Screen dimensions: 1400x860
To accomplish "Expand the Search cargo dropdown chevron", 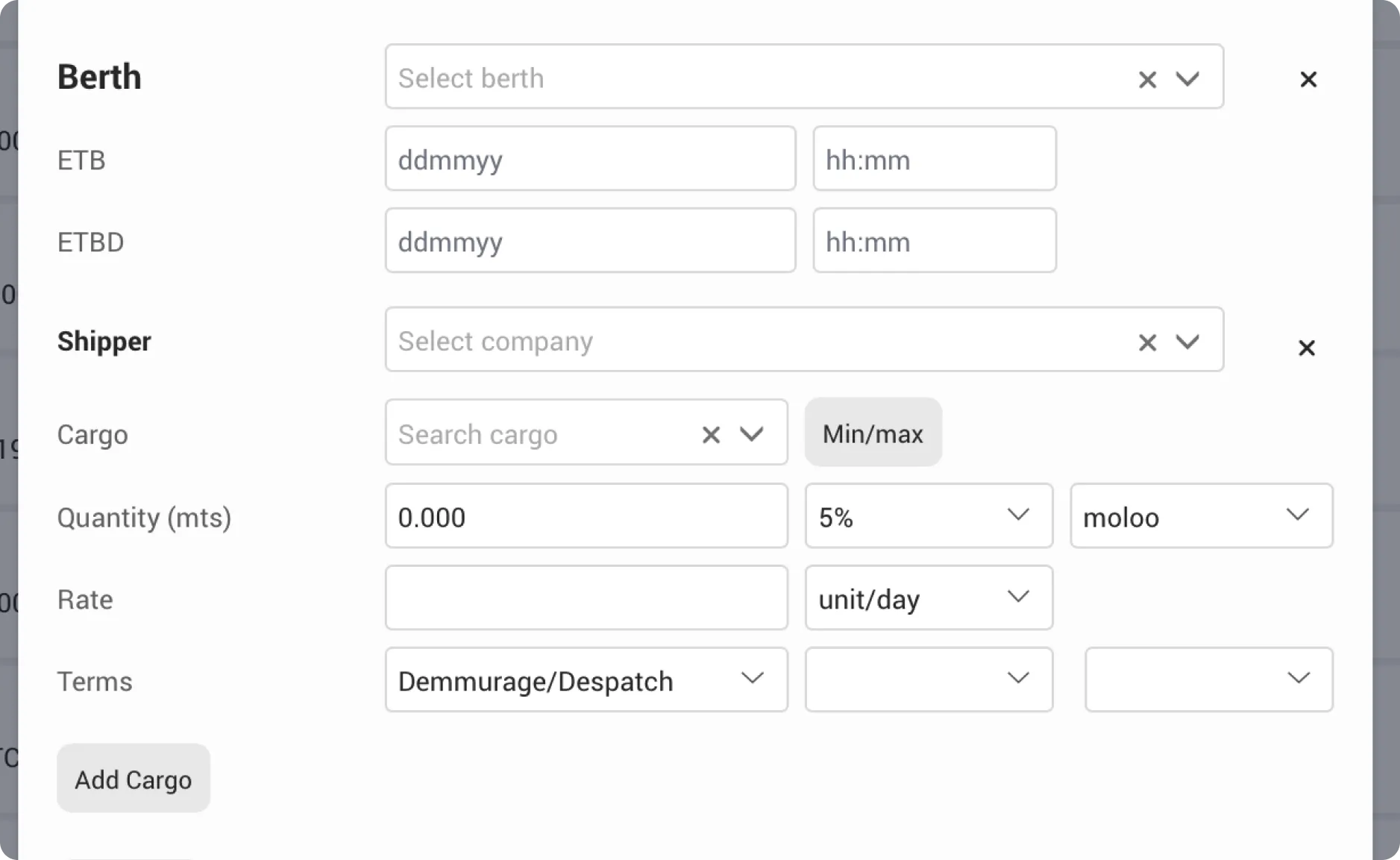I will pyautogui.click(x=751, y=434).
